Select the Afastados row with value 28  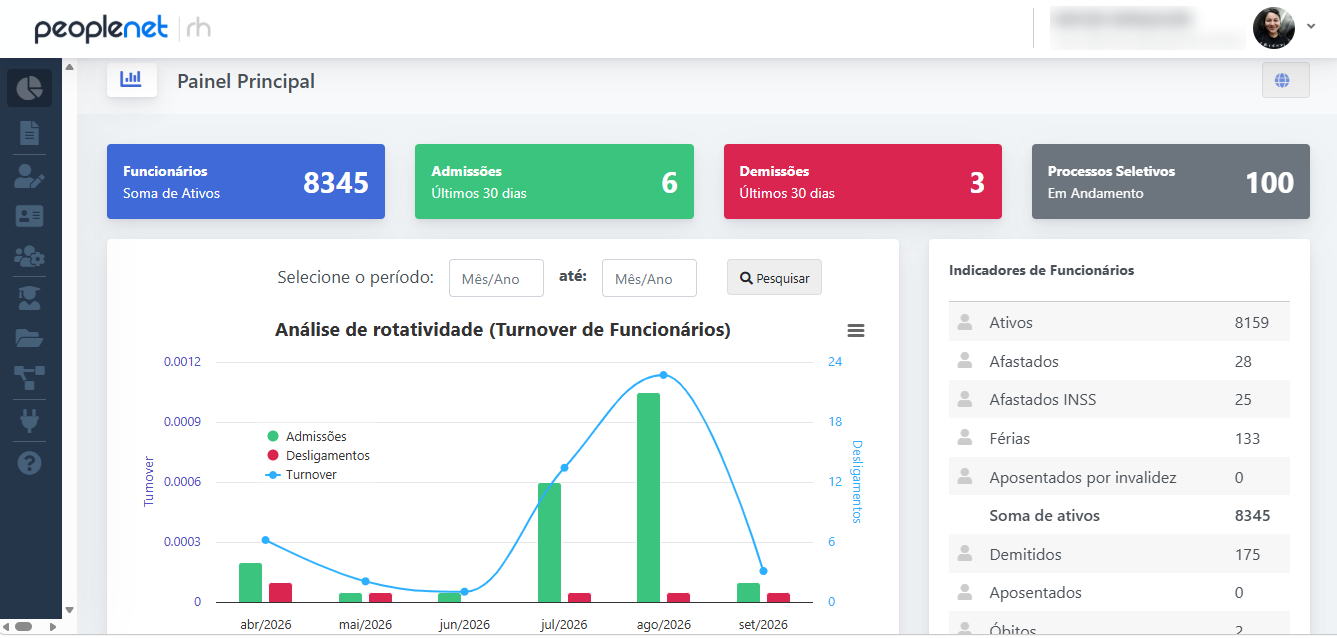(x=1119, y=361)
